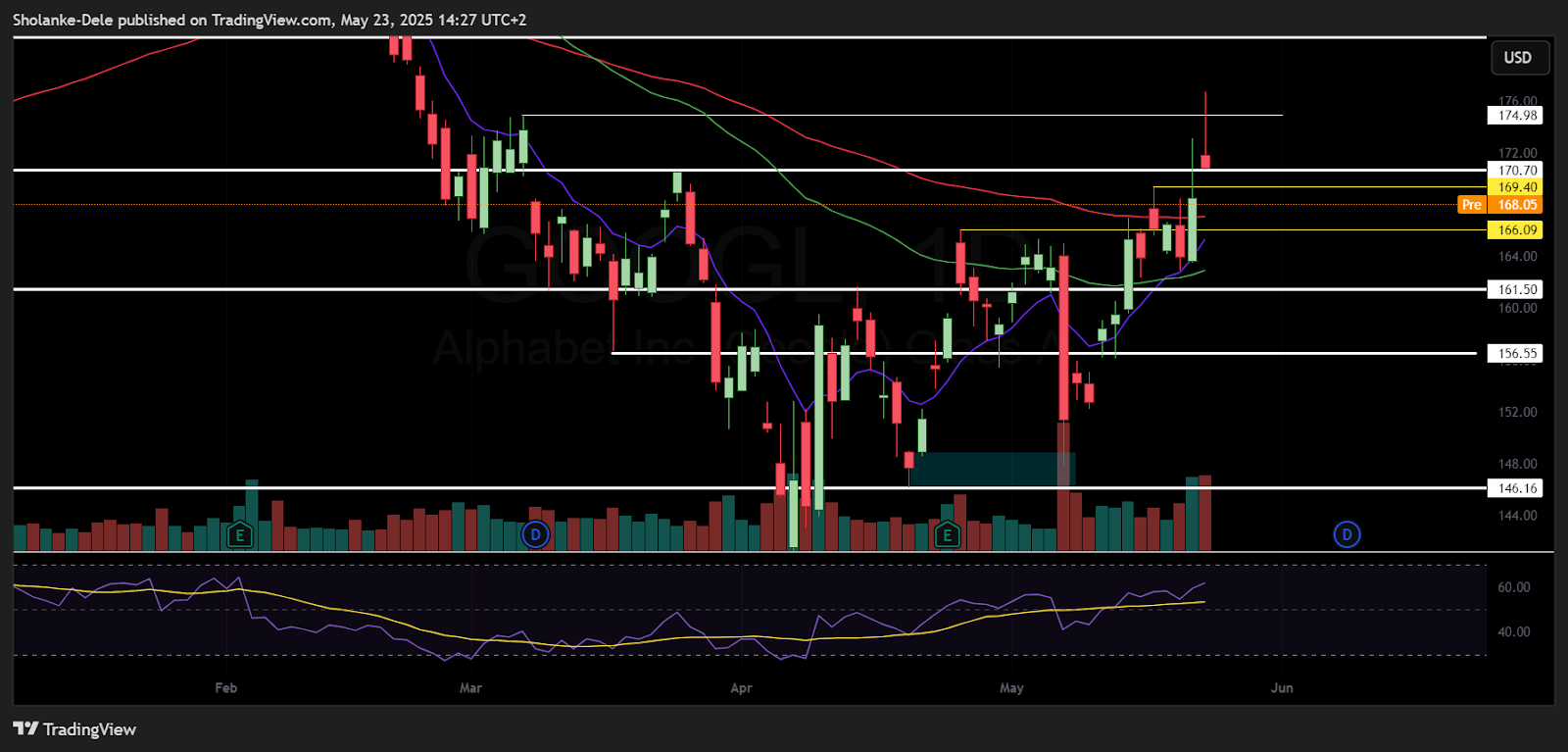Click the RSI 60.00 scale value
The width and height of the screenshot is (1568, 752).
point(1514,587)
